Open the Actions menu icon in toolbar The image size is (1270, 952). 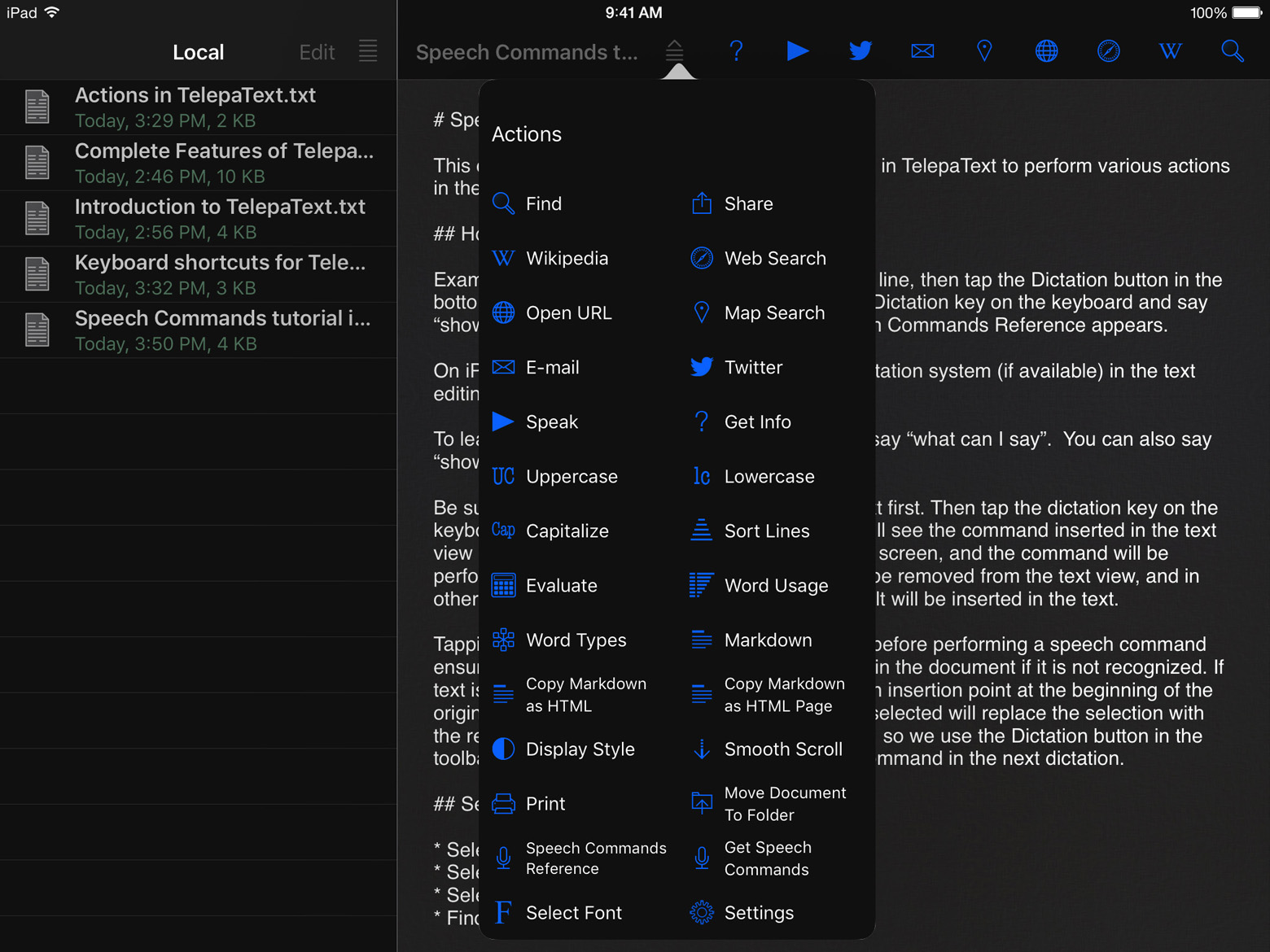(674, 51)
